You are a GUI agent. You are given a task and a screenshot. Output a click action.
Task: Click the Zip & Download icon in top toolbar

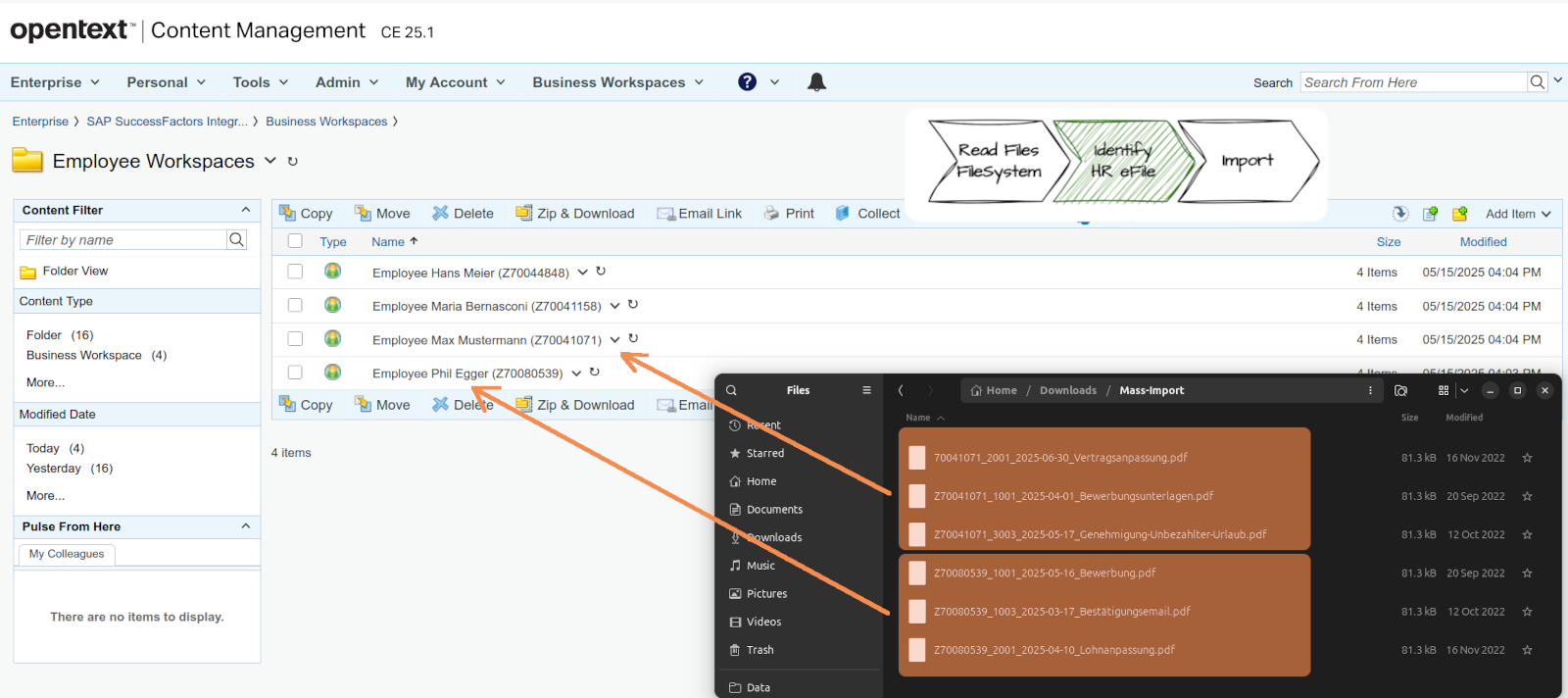point(524,214)
